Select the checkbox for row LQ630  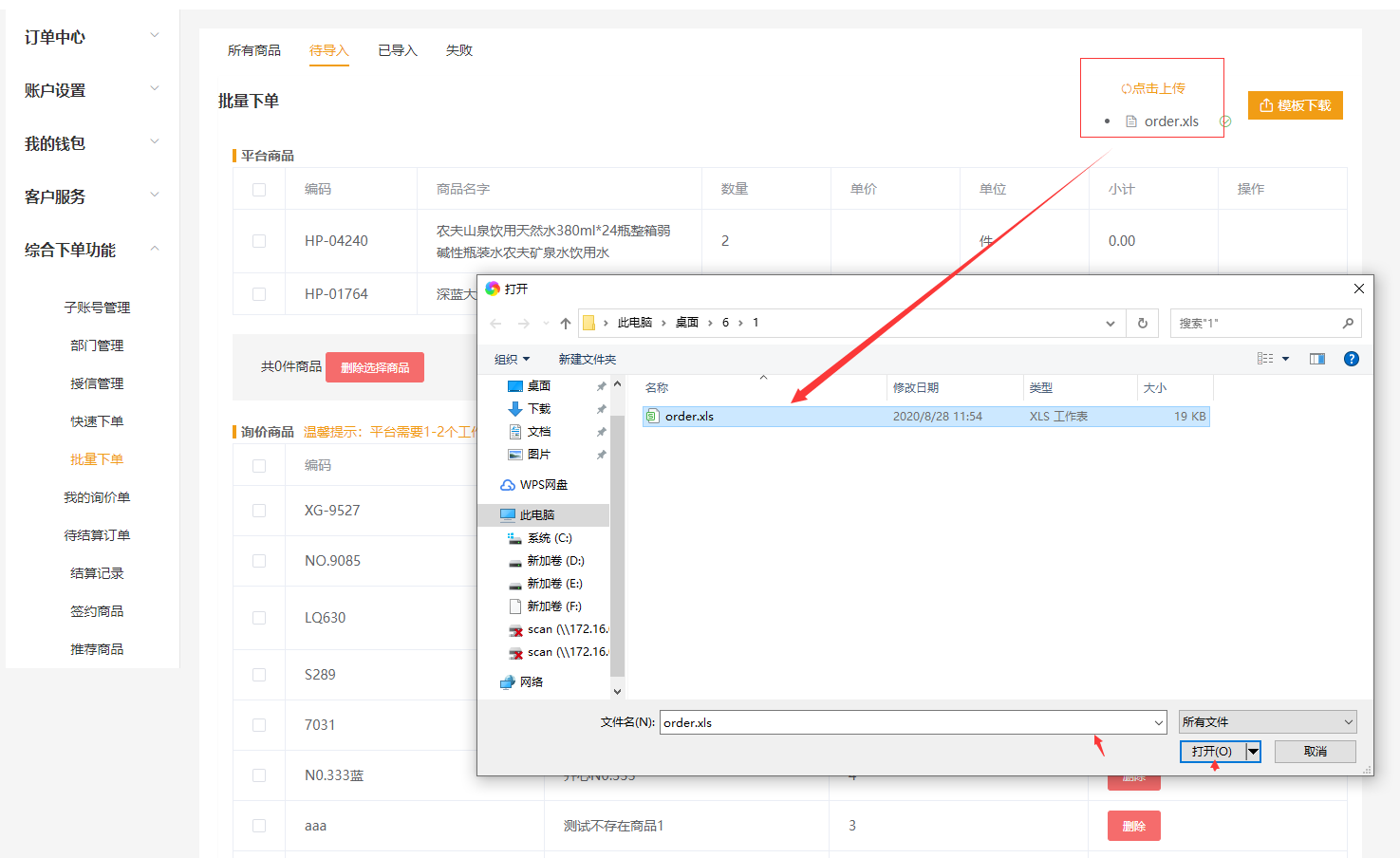coord(259,618)
